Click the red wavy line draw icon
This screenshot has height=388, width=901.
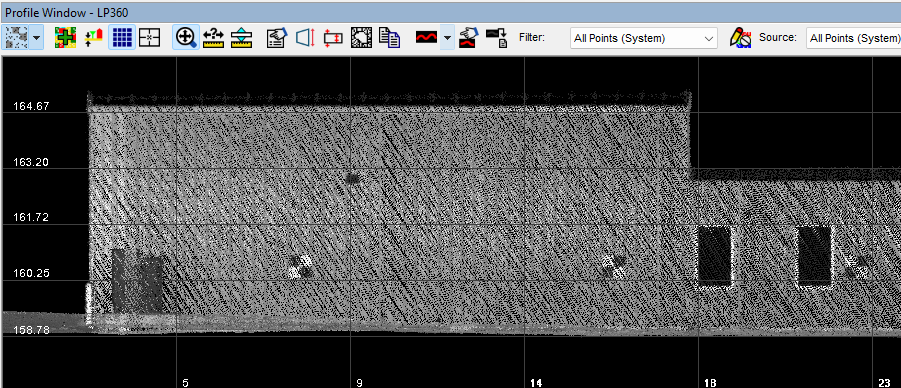pyautogui.click(x=426, y=37)
